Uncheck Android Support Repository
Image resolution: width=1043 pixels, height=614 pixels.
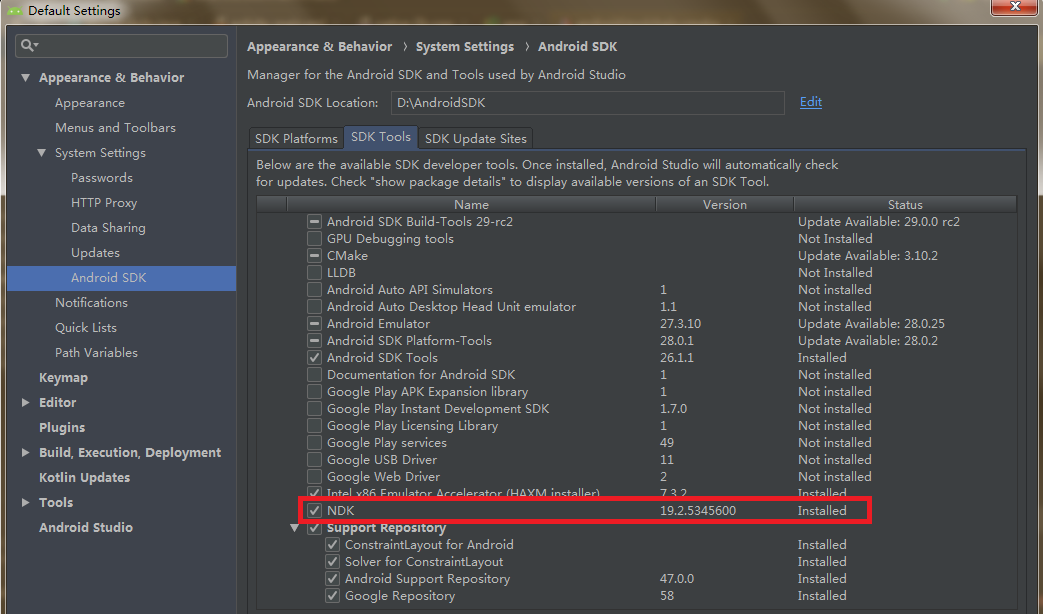coord(333,579)
